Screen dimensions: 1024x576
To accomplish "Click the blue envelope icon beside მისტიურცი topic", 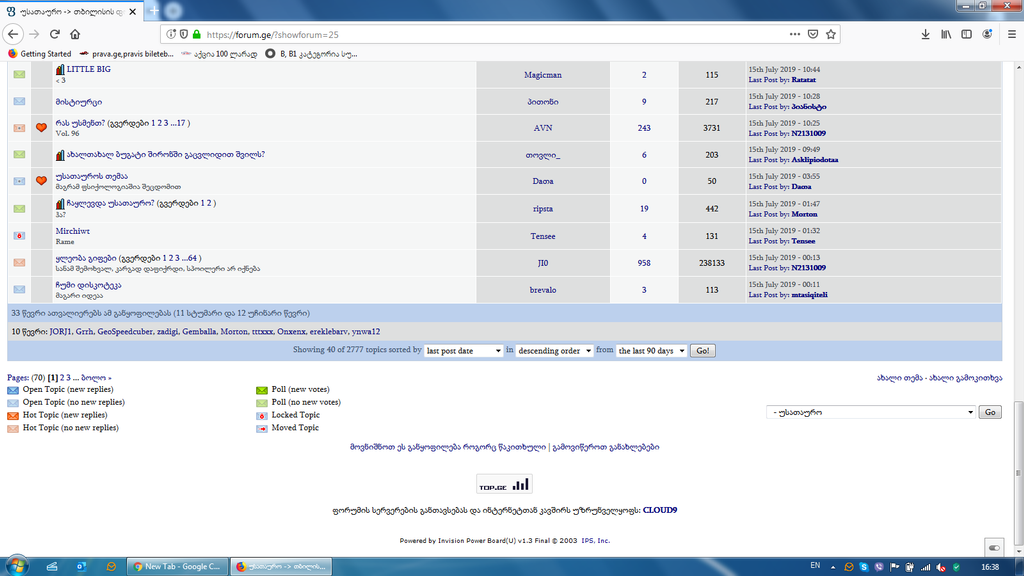I will [x=22, y=100].
